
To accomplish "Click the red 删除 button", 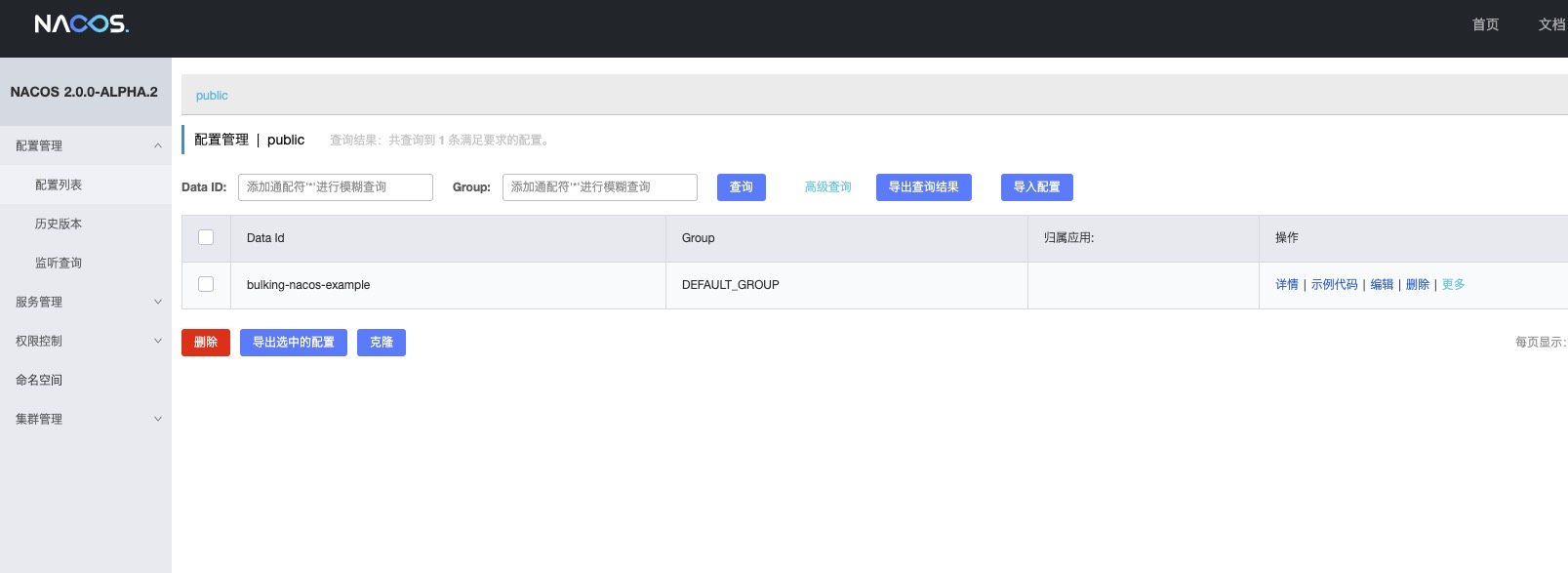I will [206, 343].
